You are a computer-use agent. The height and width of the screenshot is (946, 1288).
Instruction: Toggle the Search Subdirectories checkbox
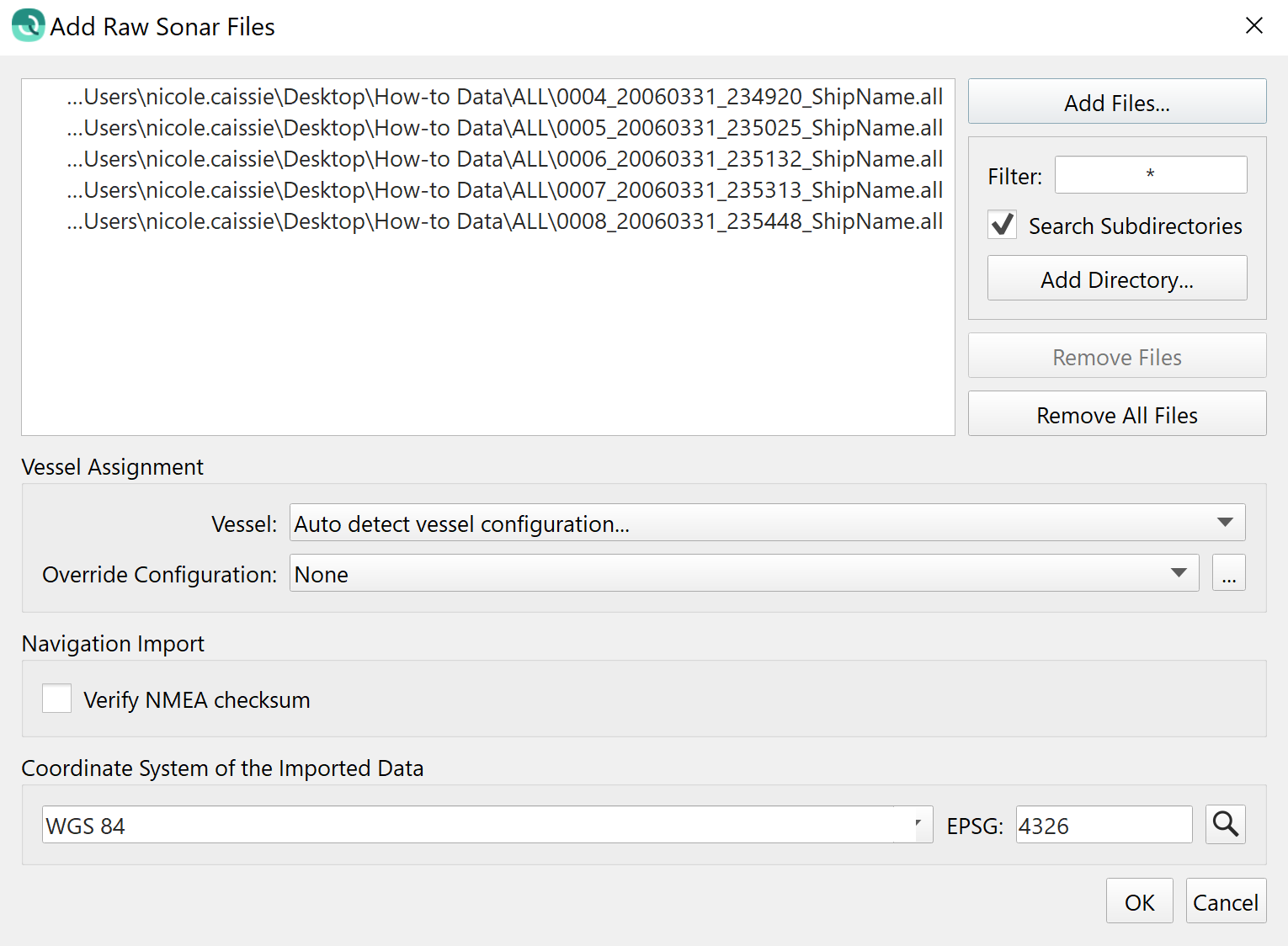coord(1002,225)
